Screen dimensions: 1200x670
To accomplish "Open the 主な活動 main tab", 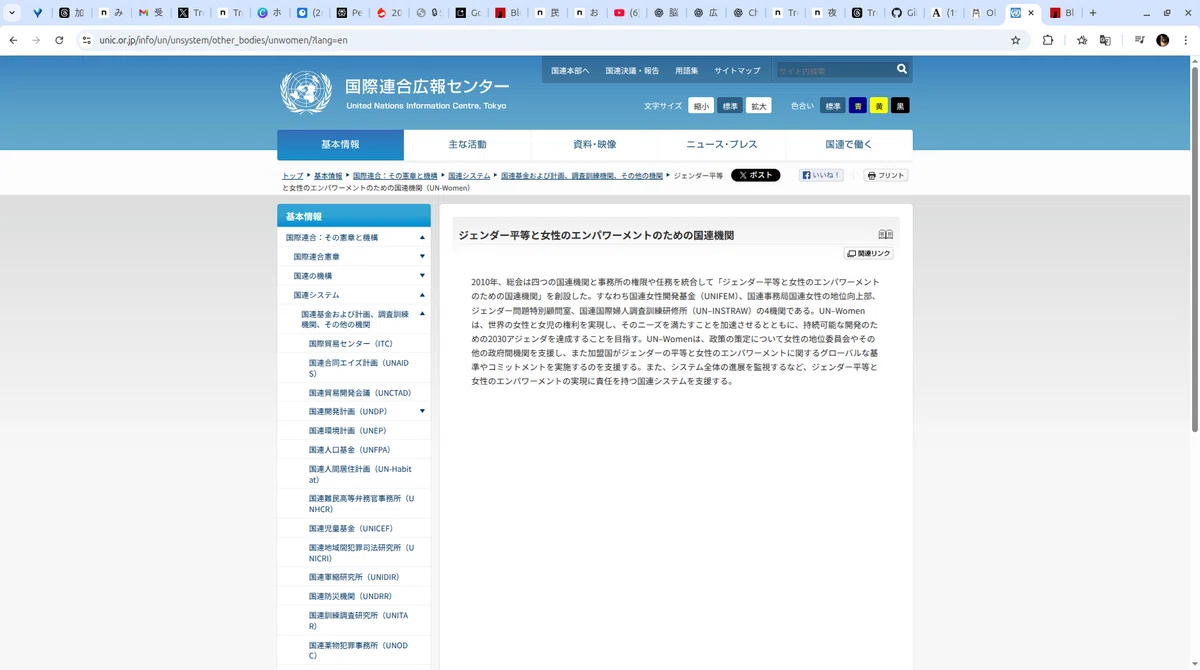I will coord(467,145).
